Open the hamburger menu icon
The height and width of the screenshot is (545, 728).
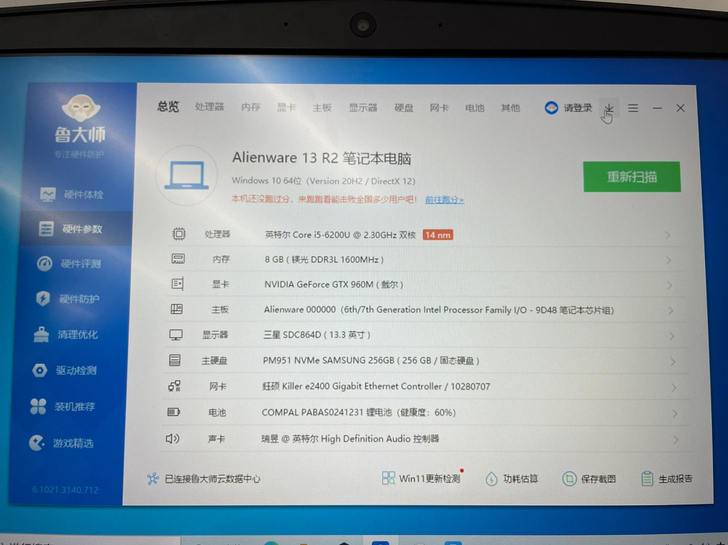click(633, 108)
